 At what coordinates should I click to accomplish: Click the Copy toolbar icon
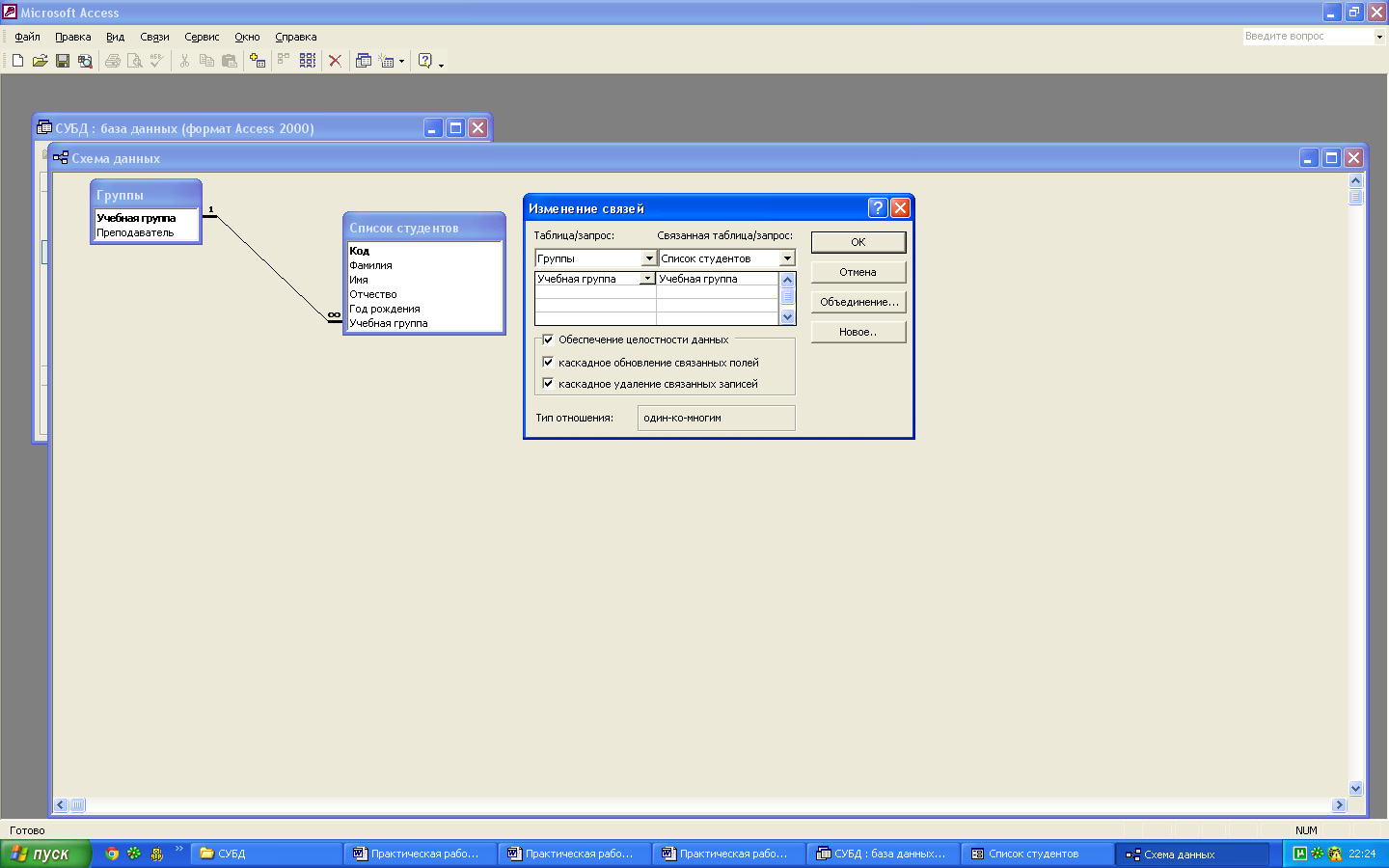(x=206, y=61)
